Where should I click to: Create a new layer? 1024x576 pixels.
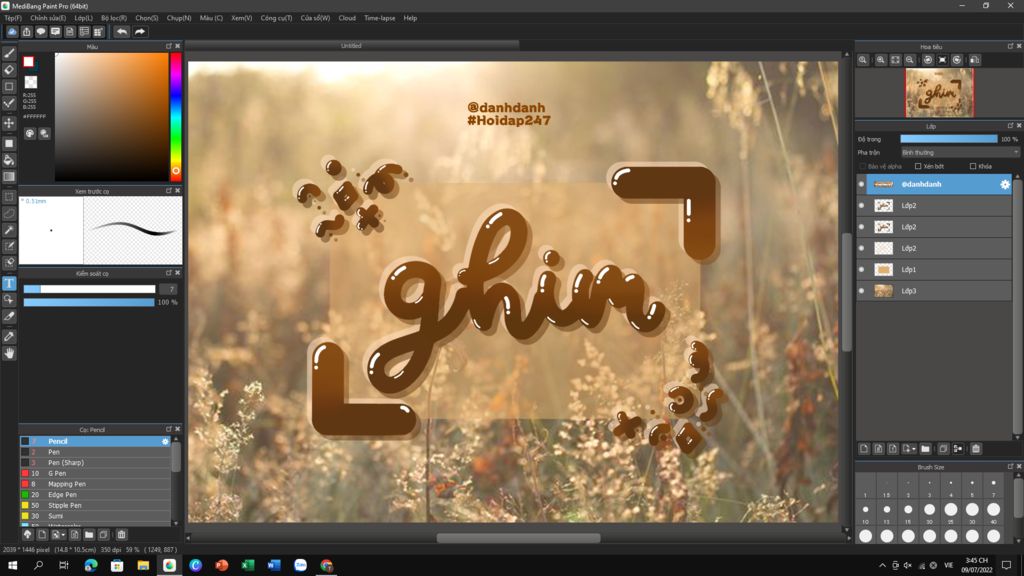point(864,449)
